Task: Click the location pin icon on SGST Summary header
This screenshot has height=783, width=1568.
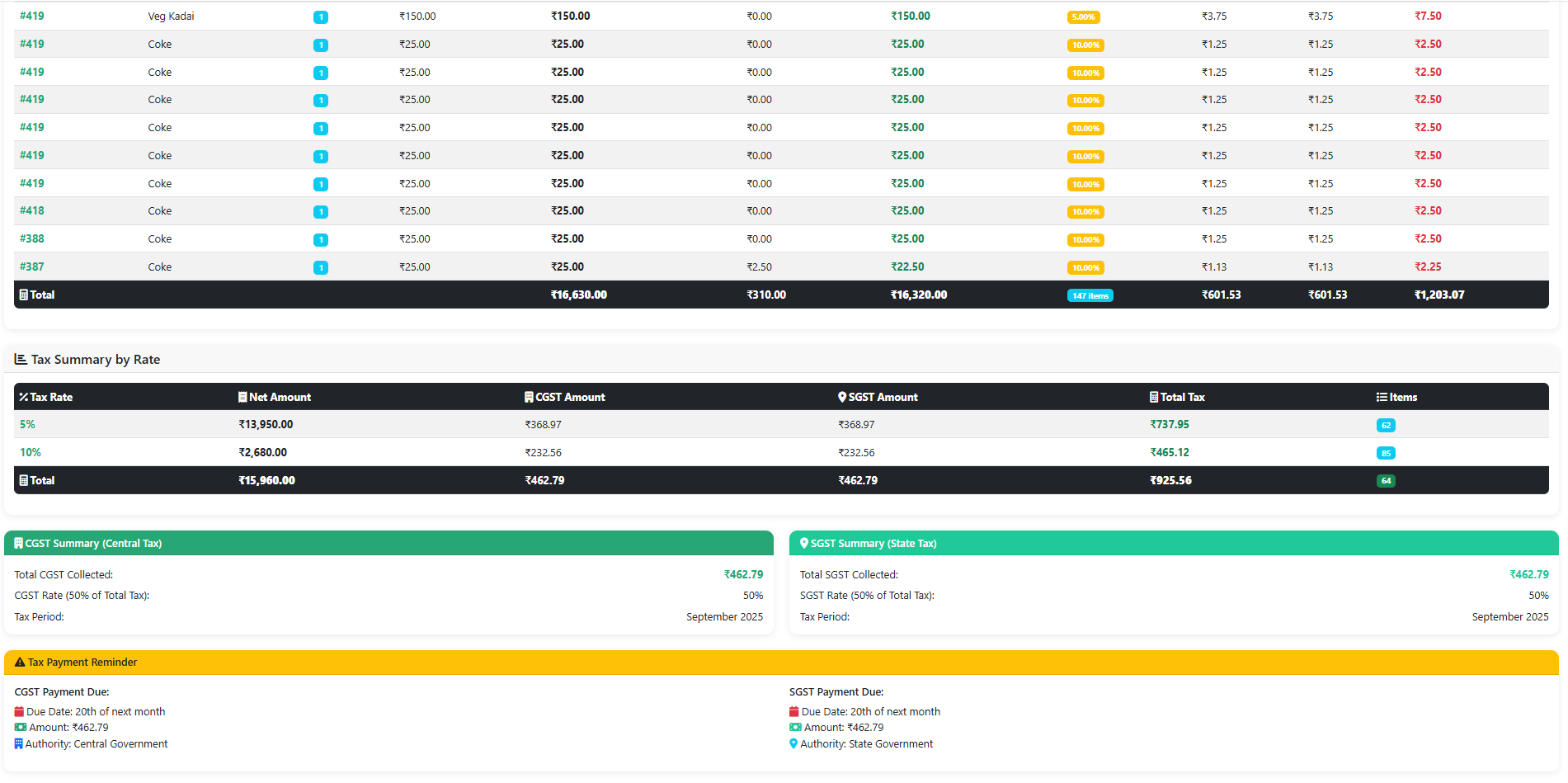Action: click(805, 543)
